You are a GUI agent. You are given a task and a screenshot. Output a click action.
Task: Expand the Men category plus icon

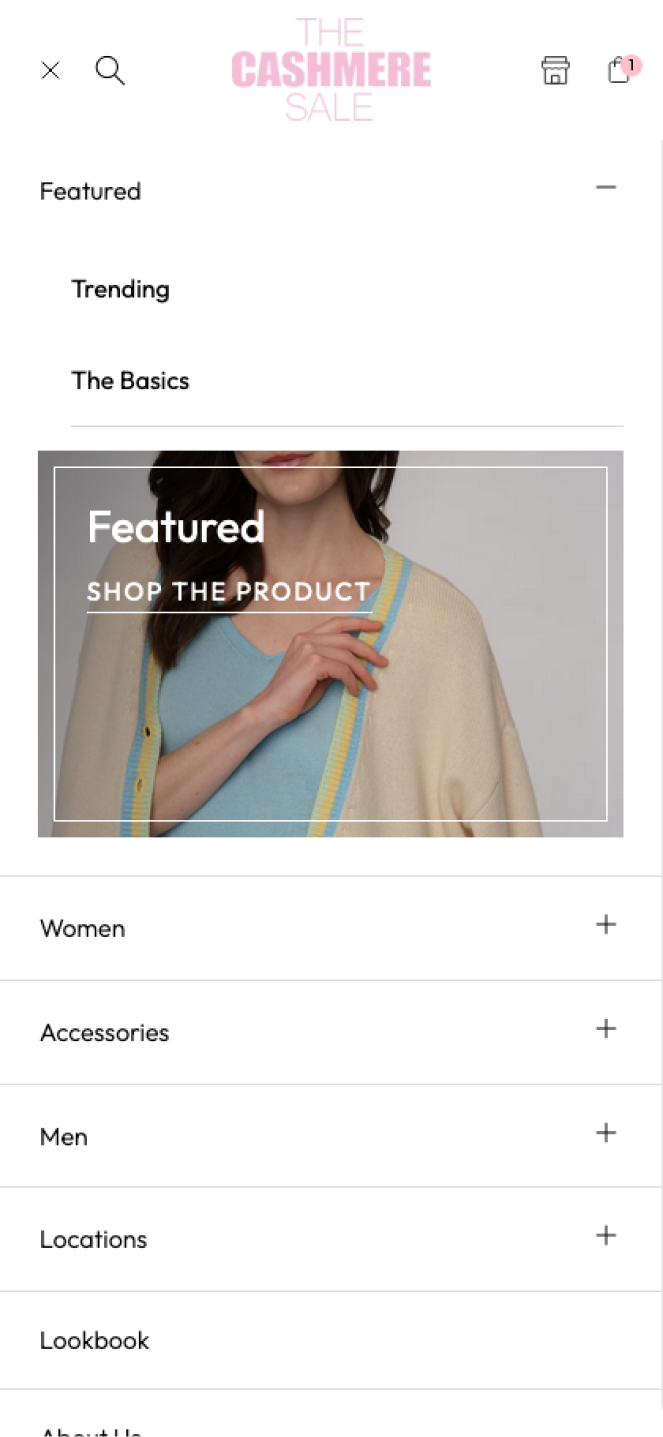(606, 1132)
